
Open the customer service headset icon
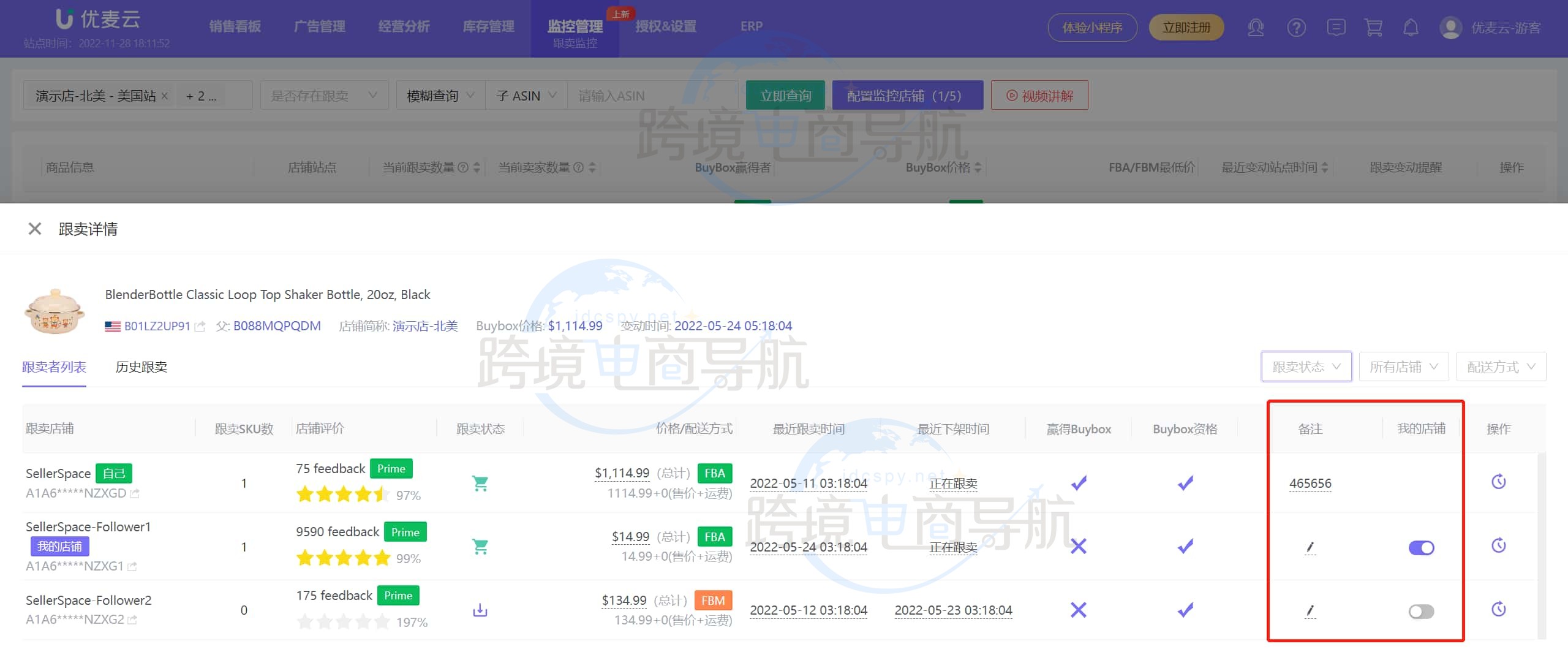pyautogui.click(x=1256, y=28)
